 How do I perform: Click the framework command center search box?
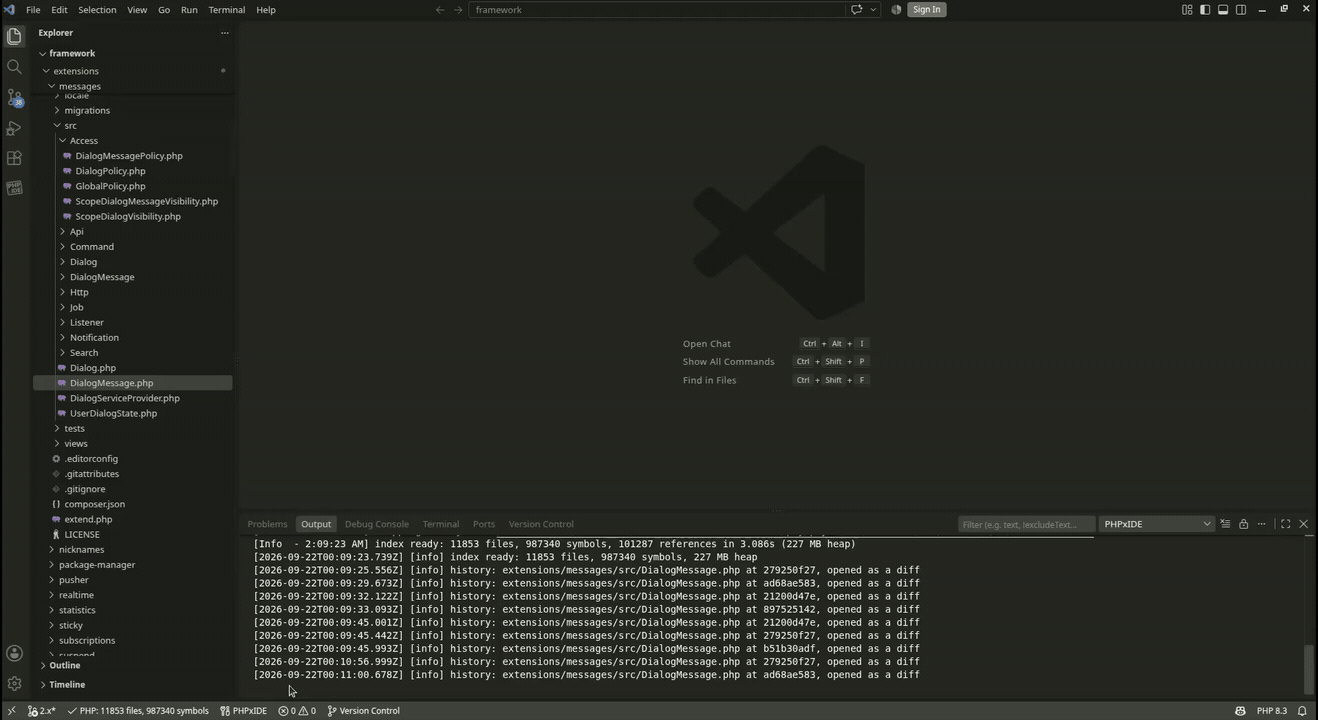point(658,10)
